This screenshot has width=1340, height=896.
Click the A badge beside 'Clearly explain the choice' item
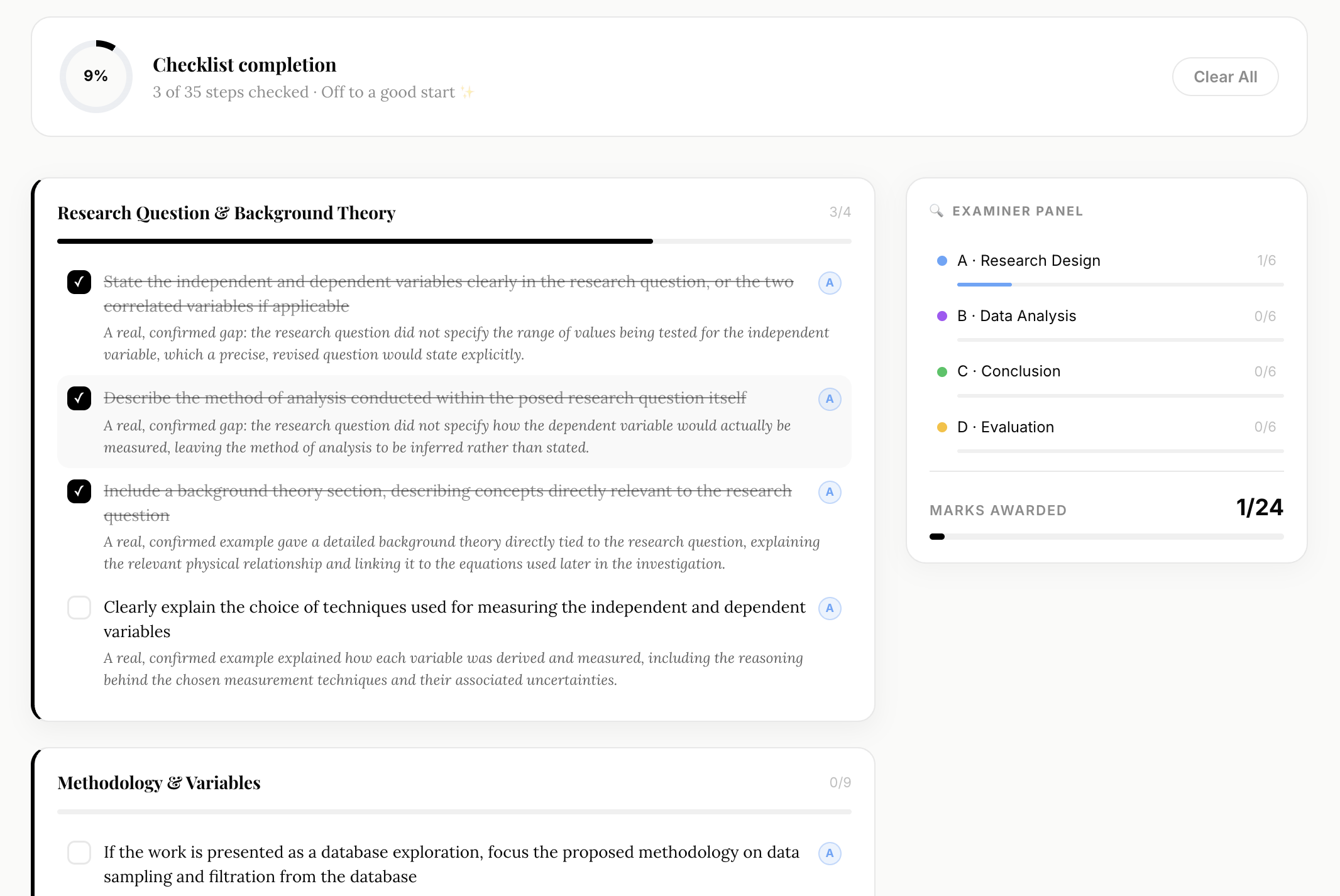[x=830, y=608]
